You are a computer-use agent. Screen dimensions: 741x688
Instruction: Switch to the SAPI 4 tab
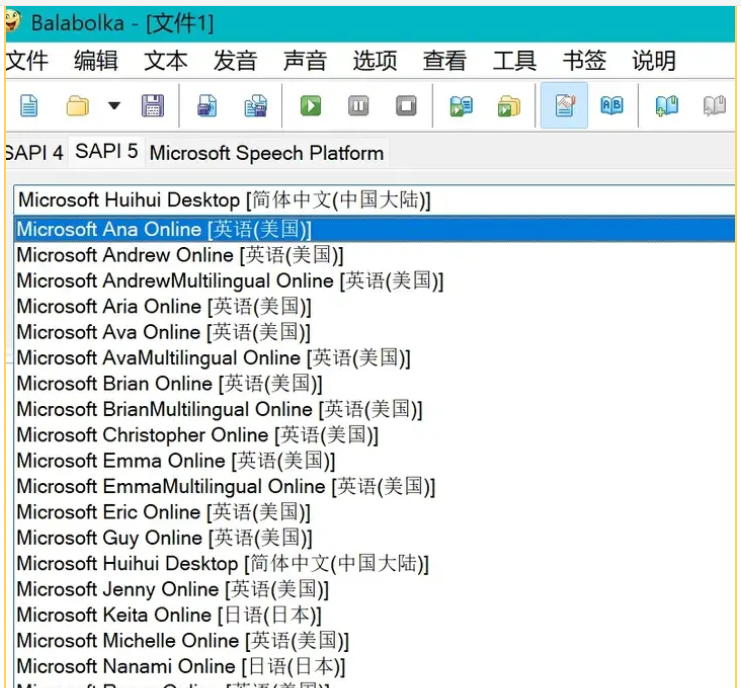point(34,153)
